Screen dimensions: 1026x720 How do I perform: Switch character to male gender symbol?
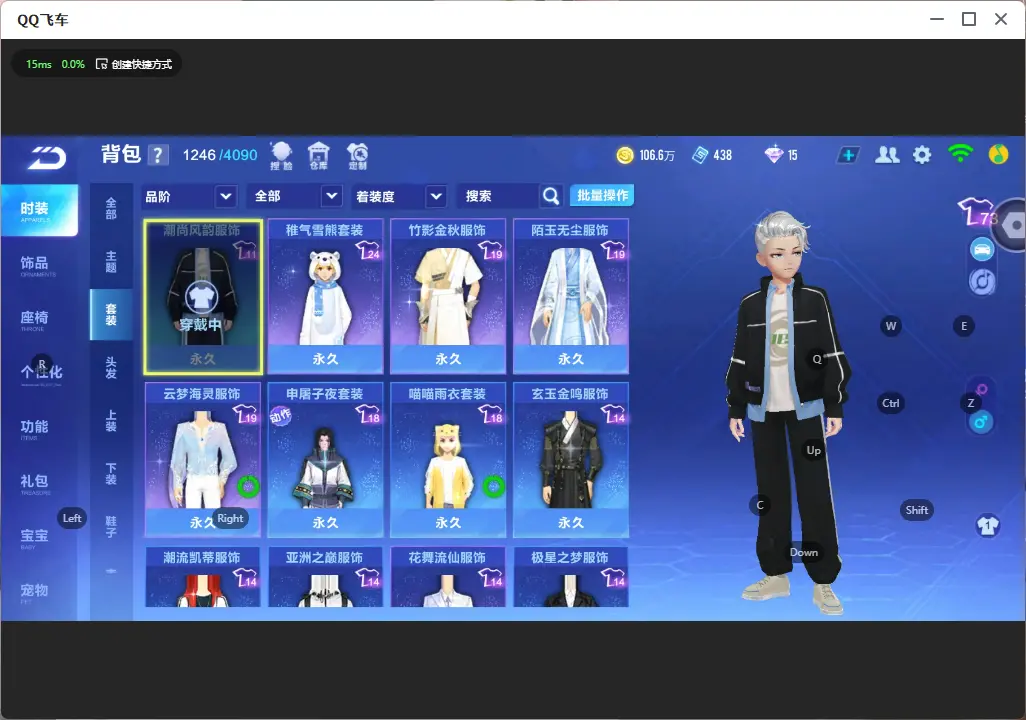pyautogui.click(x=981, y=422)
